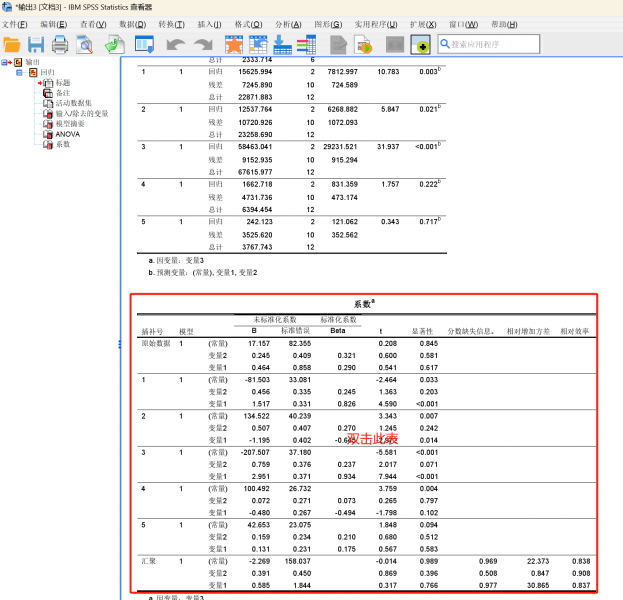
Task: Click the 输出 root log icon in outline
Action: (18, 62)
